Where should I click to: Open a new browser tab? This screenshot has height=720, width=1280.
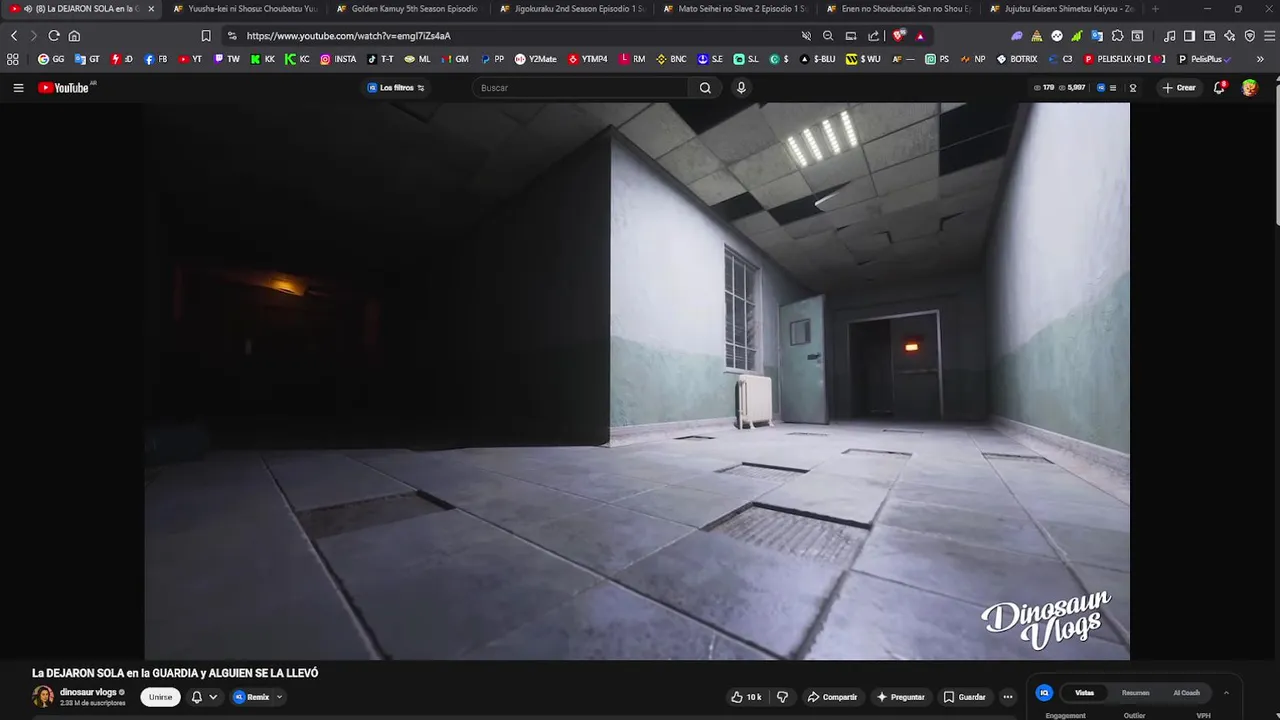[1155, 9]
